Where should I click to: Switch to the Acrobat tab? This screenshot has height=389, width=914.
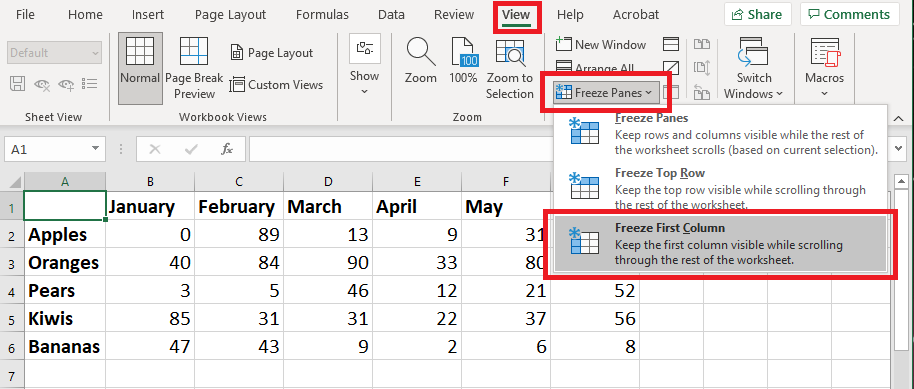636,15
